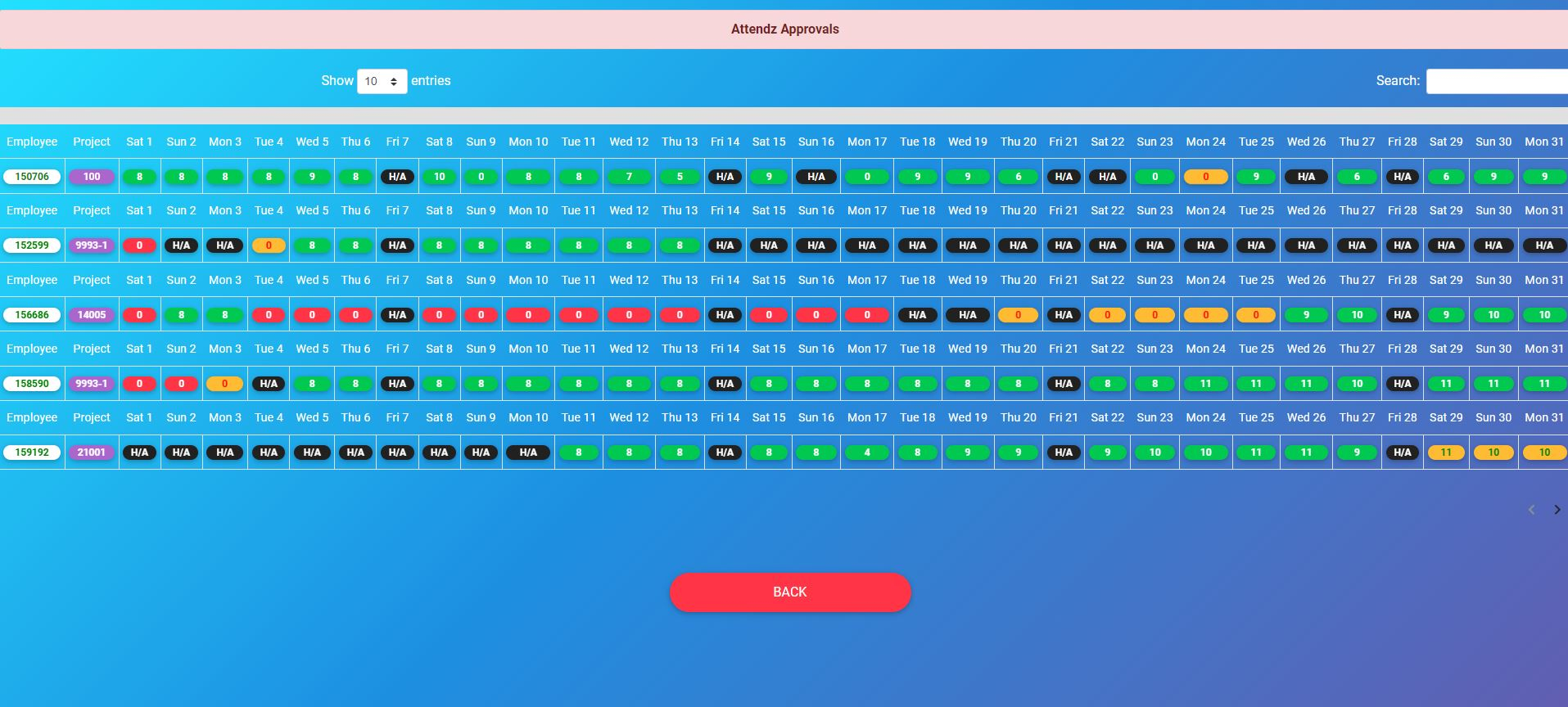Click the purple project 100 badge
Viewport: 1568px width, 707px height.
(x=92, y=177)
